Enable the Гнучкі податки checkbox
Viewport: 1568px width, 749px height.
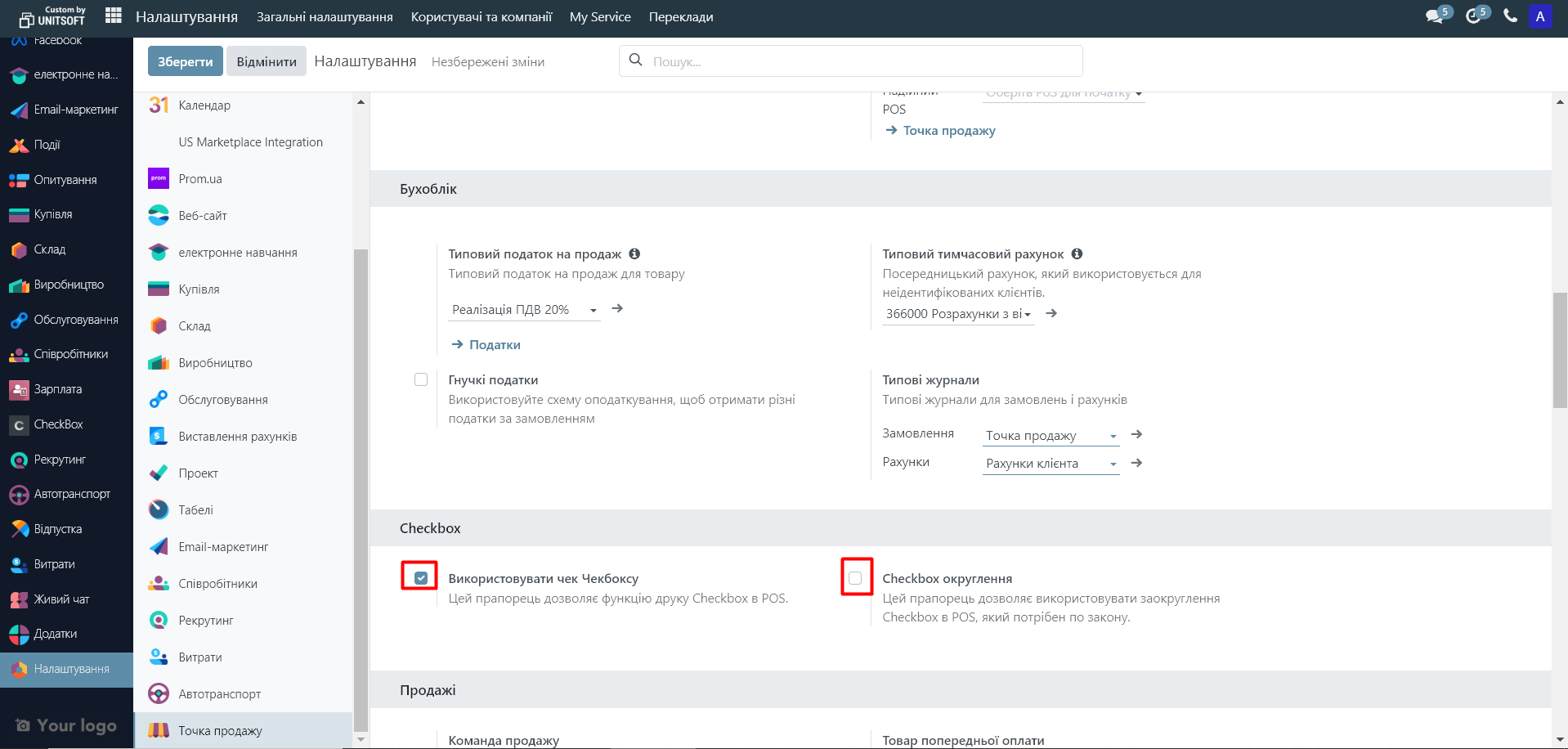(421, 379)
